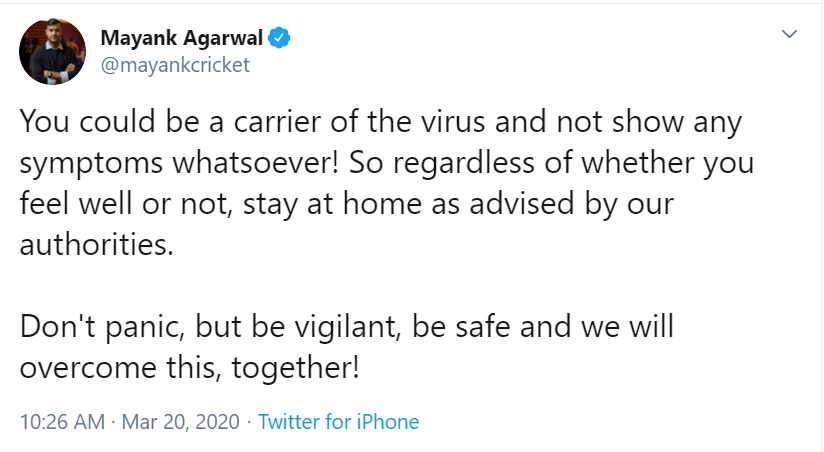Screen dimensions: 824x452
Task: Click Mayank Agarwal's profile picture
Action: pos(53,51)
